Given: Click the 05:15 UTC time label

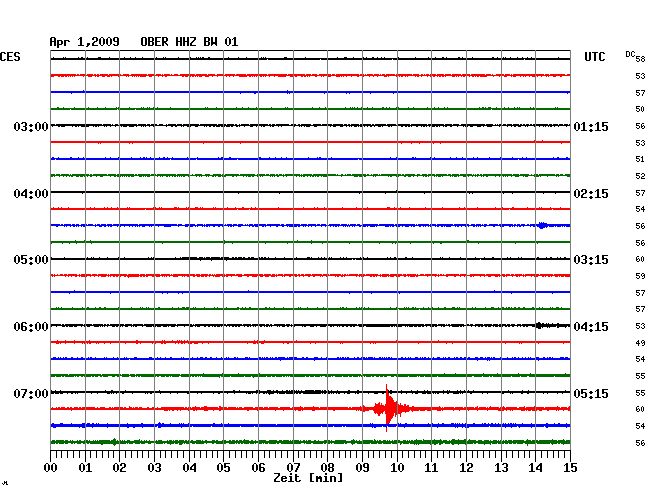Looking at the screenshot, I should [591, 393].
